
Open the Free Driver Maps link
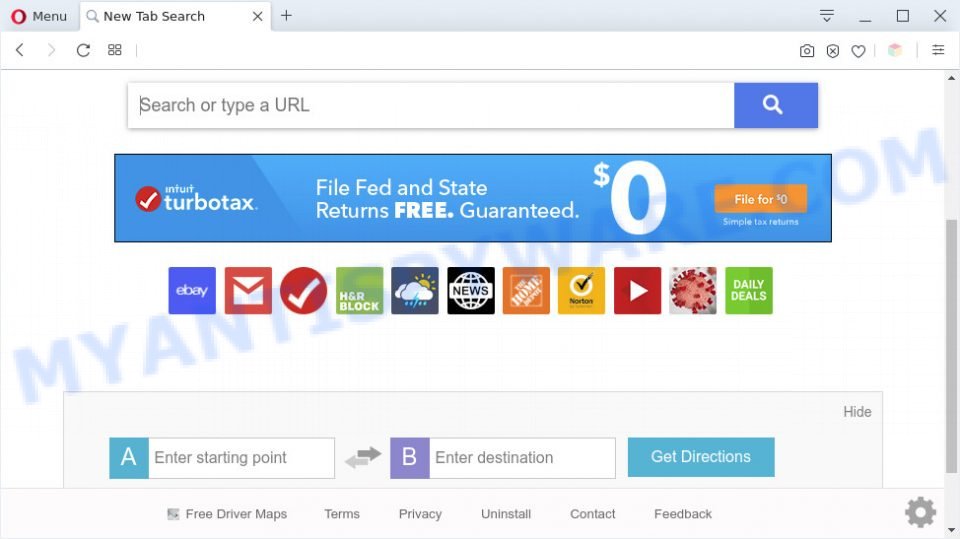click(227, 514)
